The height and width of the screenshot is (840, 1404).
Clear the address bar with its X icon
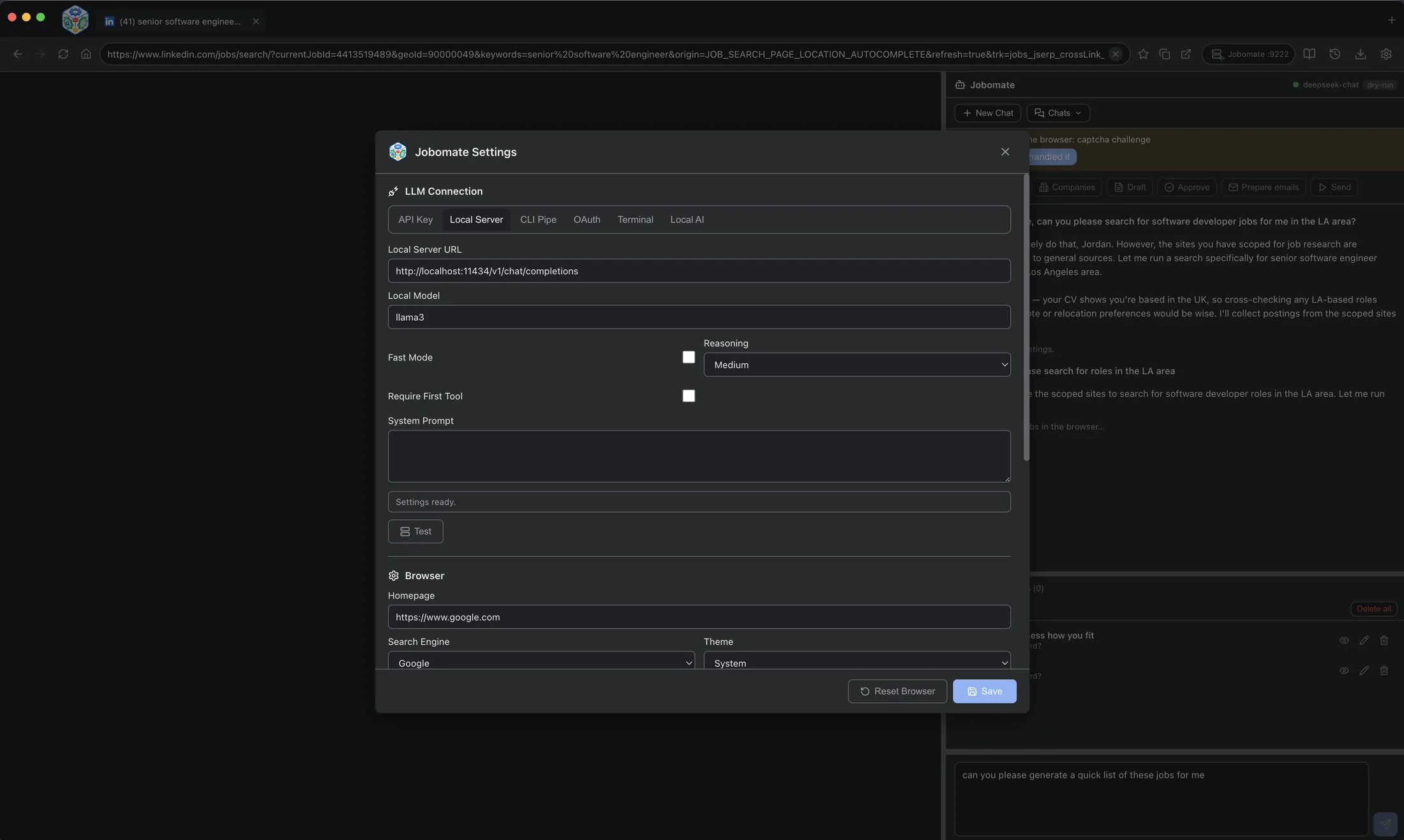tap(1116, 54)
